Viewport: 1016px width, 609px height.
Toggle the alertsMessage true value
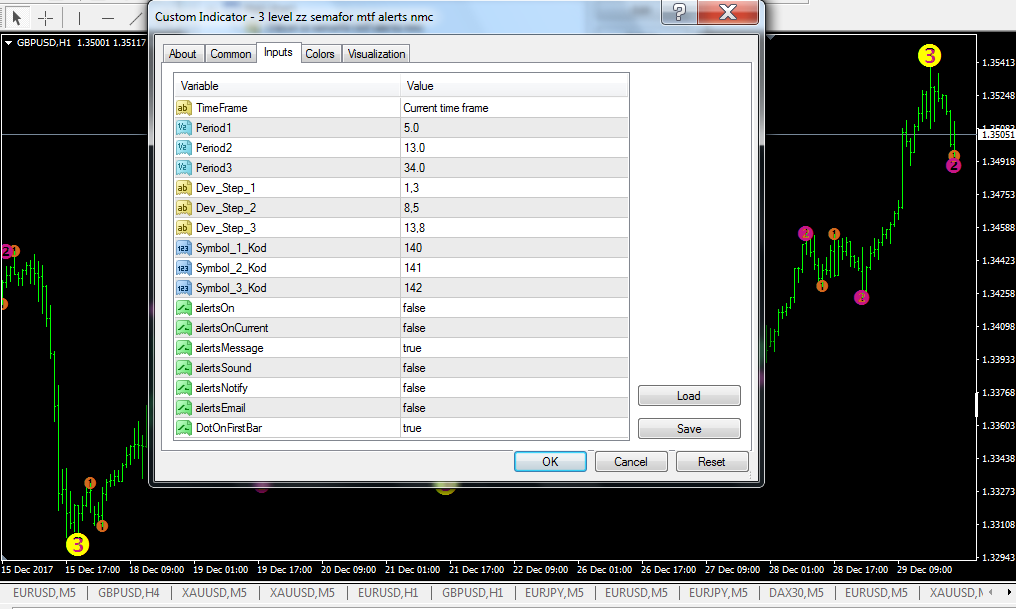[x=514, y=348]
